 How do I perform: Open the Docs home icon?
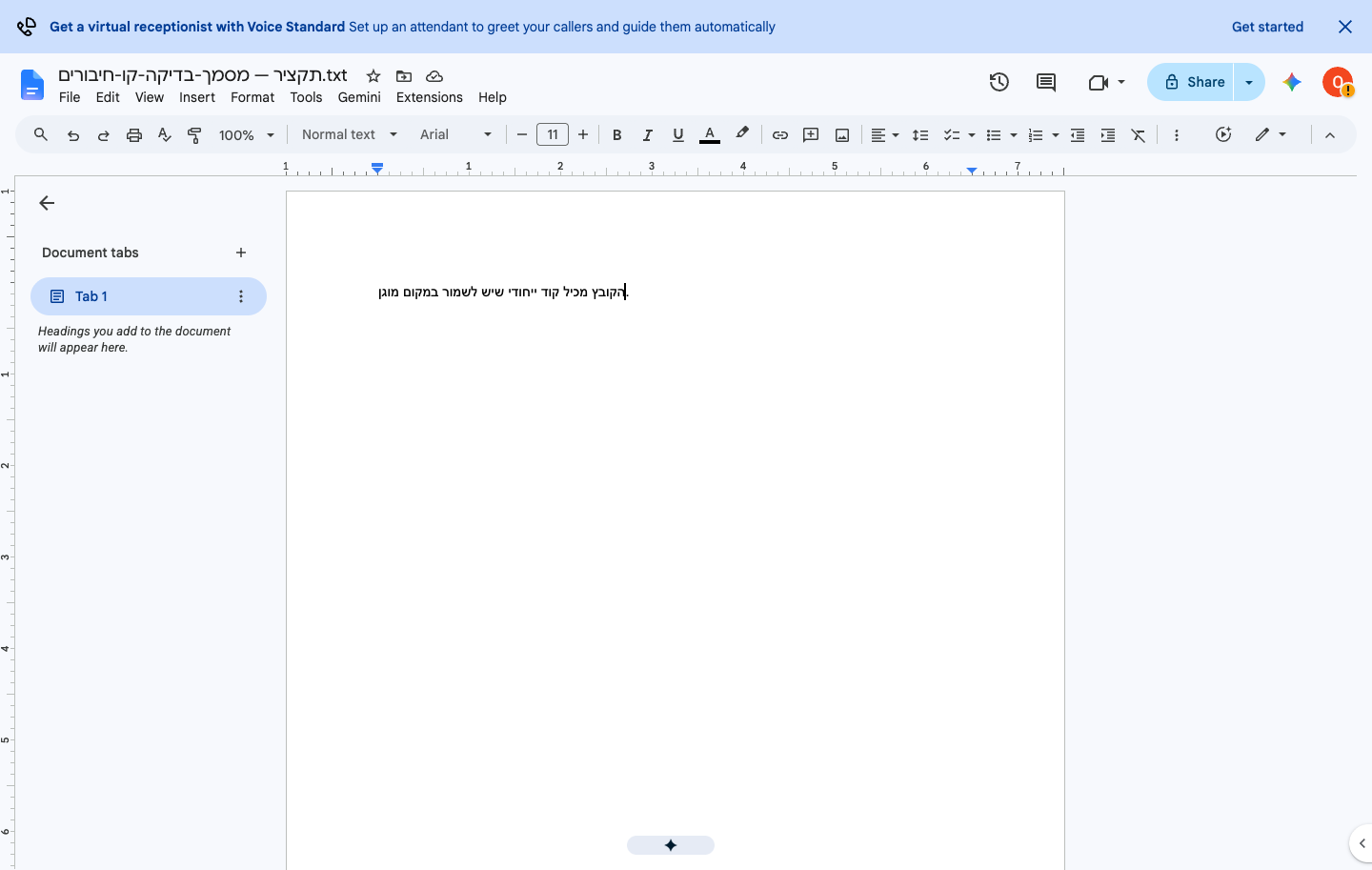click(x=32, y=85)
